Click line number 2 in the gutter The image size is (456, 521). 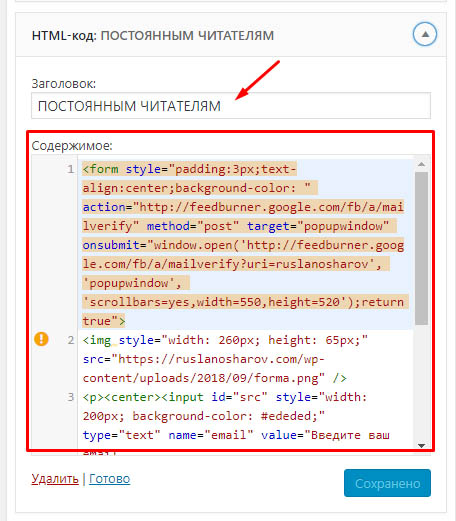point(70,340)
